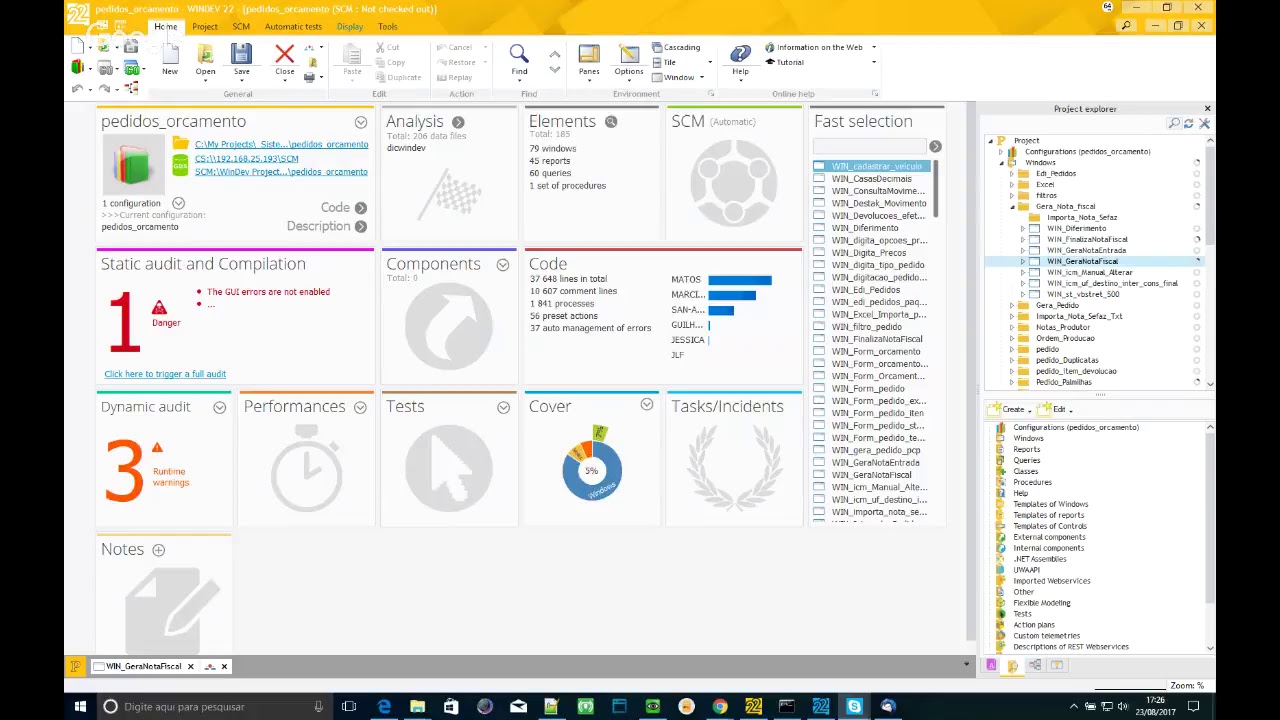Click 'Click here to trigger a full audit'
Screen dimensions: 1280x720
165,374
